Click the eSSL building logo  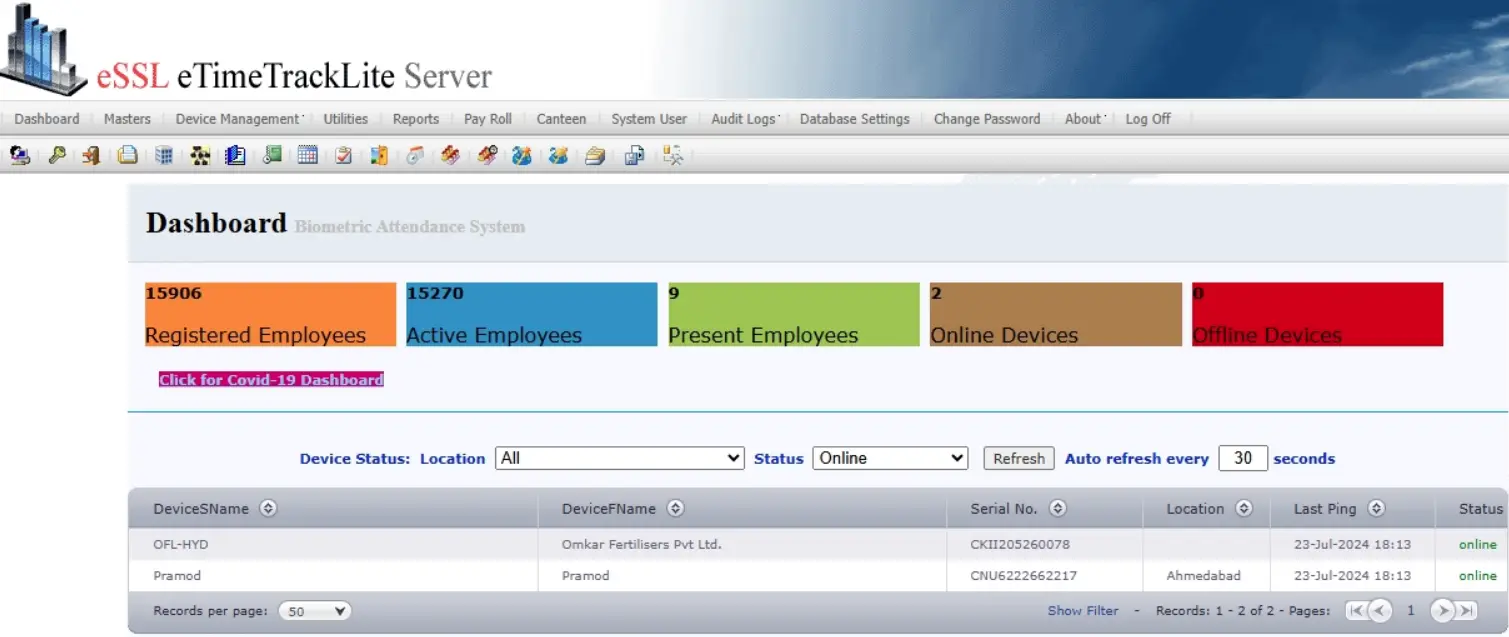[42, 50]
